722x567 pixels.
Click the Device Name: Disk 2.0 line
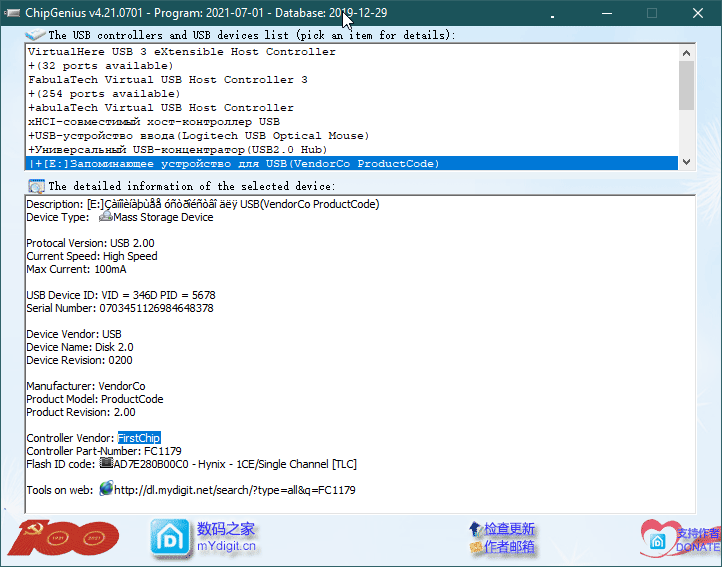[x=80, y=347]
